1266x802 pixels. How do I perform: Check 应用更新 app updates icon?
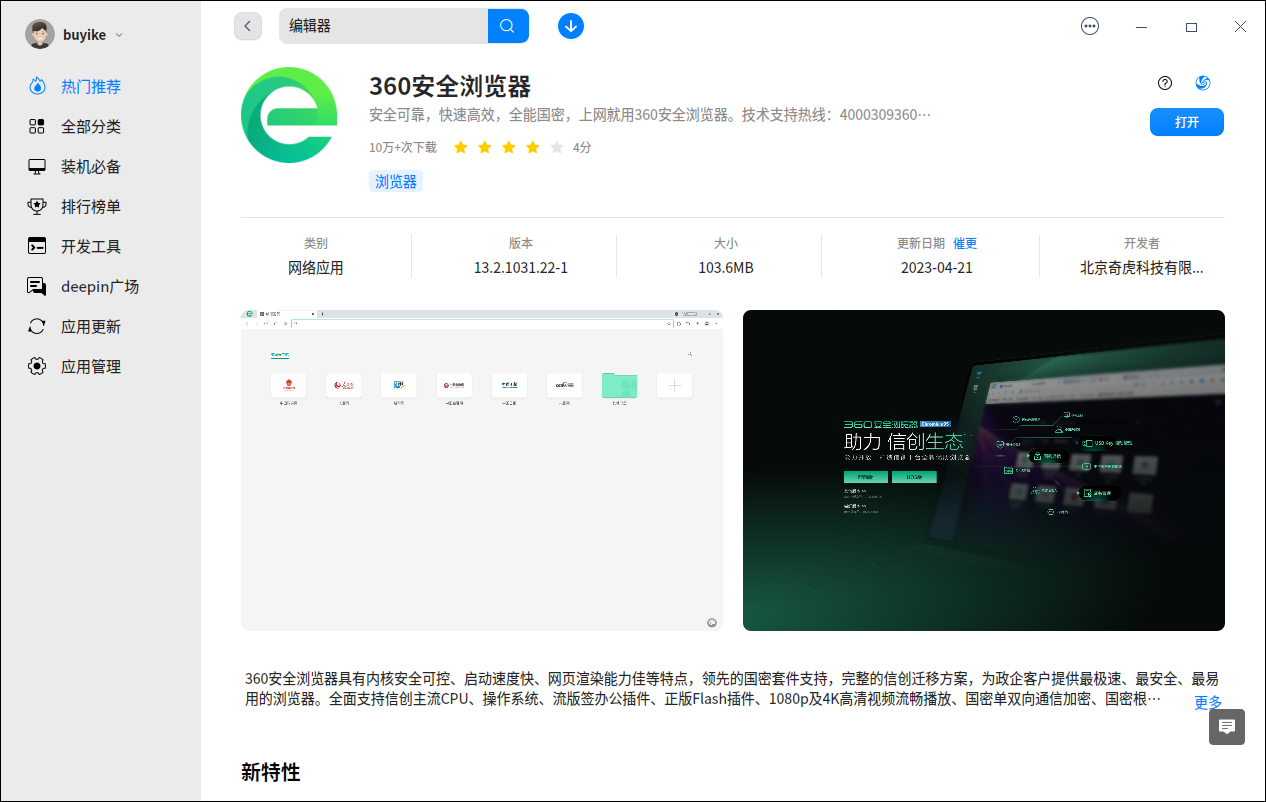tap(37, 326)
